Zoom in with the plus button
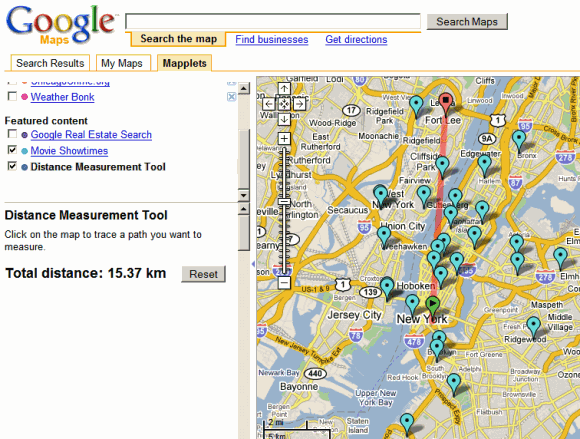 [x=284, y=139]
